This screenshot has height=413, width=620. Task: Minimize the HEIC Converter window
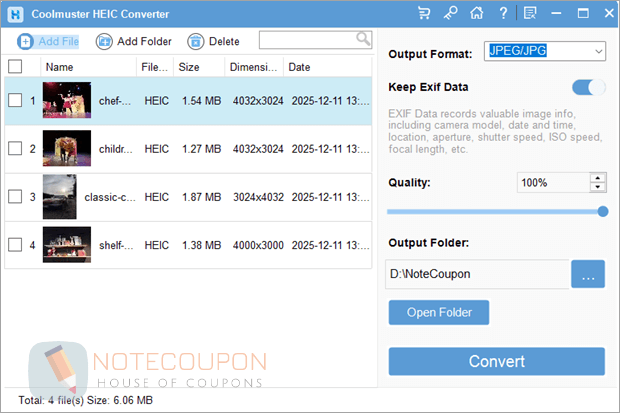pos(556,13)
